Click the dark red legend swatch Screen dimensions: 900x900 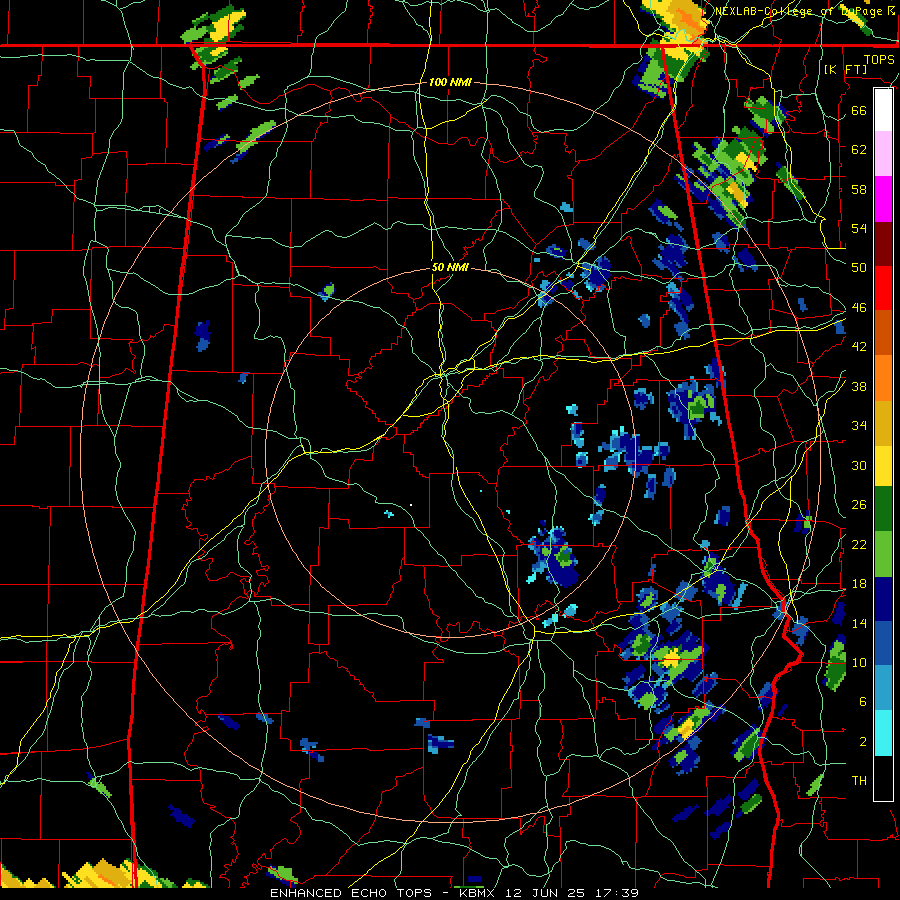pos(883,244)
